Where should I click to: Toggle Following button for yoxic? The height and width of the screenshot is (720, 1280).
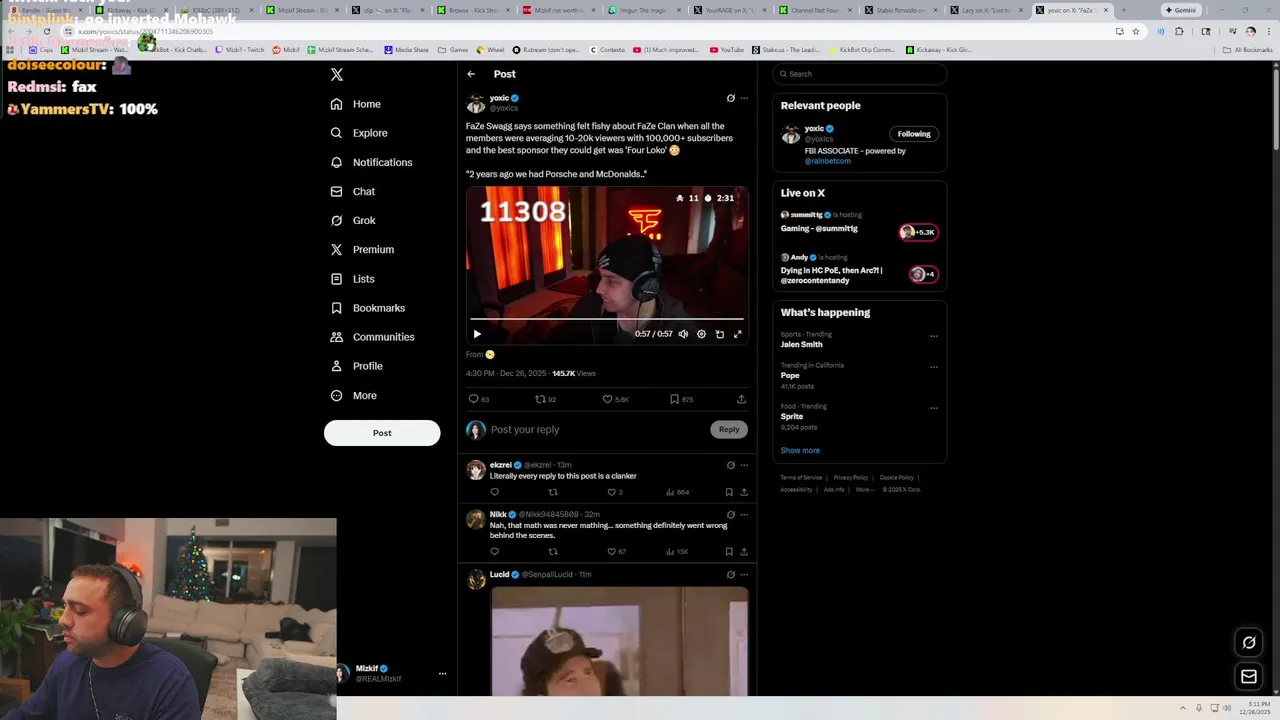pyautogui.click(x=914, y=134)
